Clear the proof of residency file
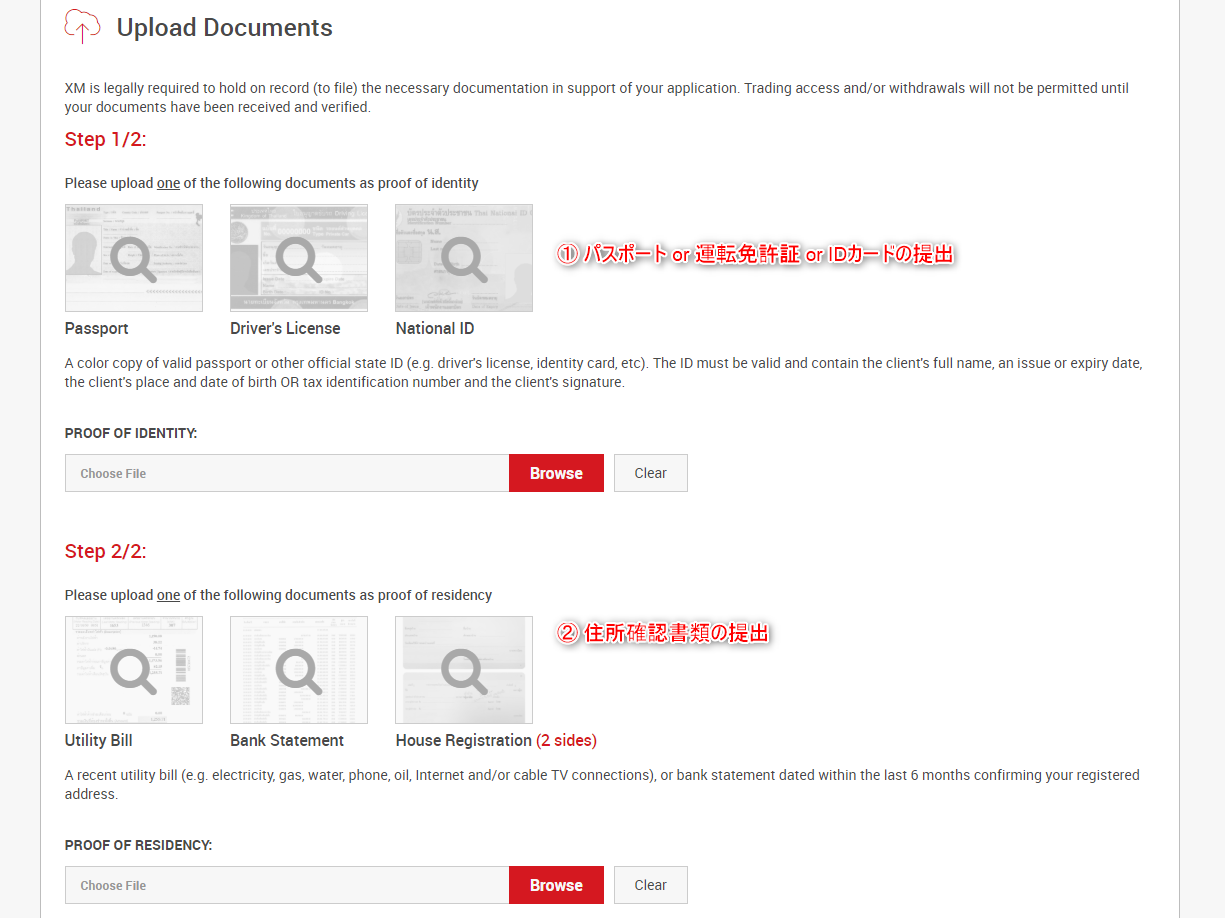 tap(650, 885)
